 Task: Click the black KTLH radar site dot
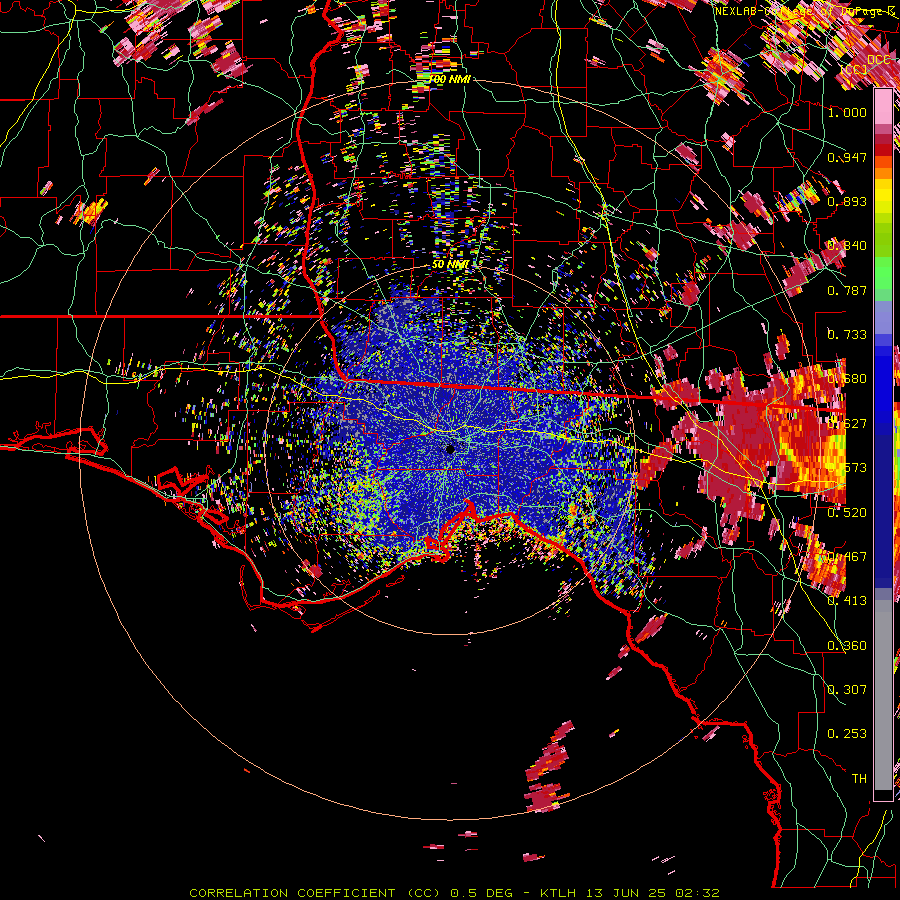[x=451, y=449]
